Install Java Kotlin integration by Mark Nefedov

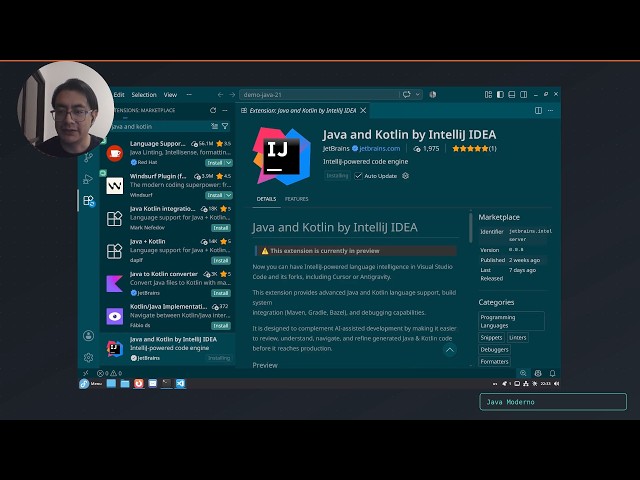[x=221, y=228]
